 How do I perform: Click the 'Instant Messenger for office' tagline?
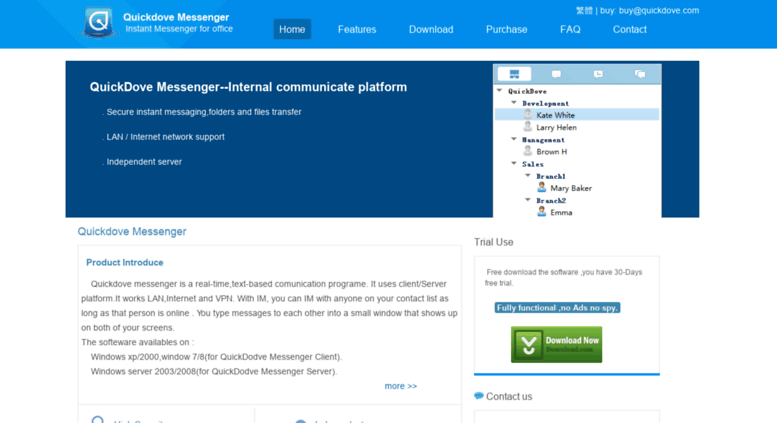179,29
